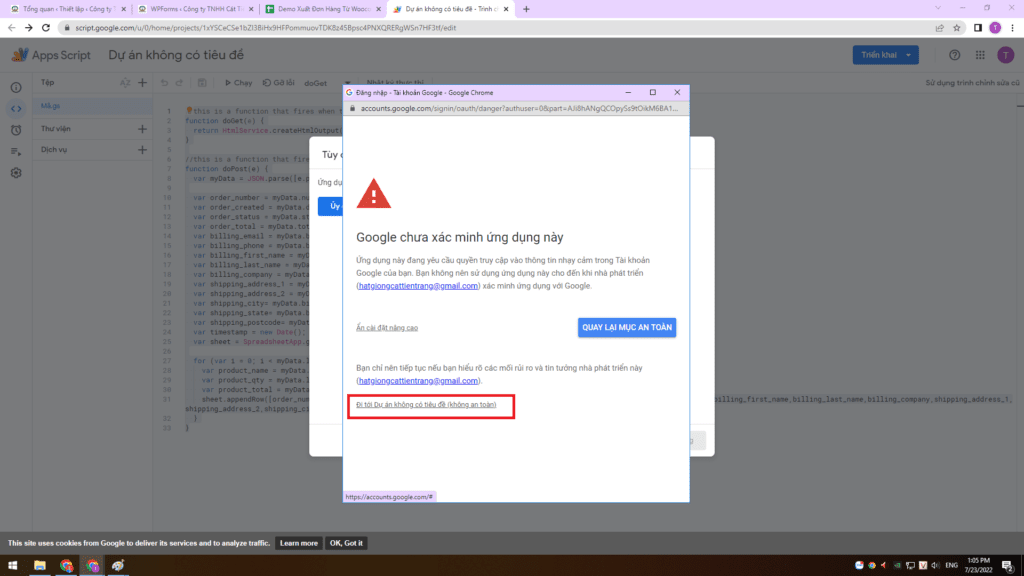Screen dimensions: 1024x576
Task: Maximize the Đăng nhập Google sign-in popup window
Action: point(652,93)
